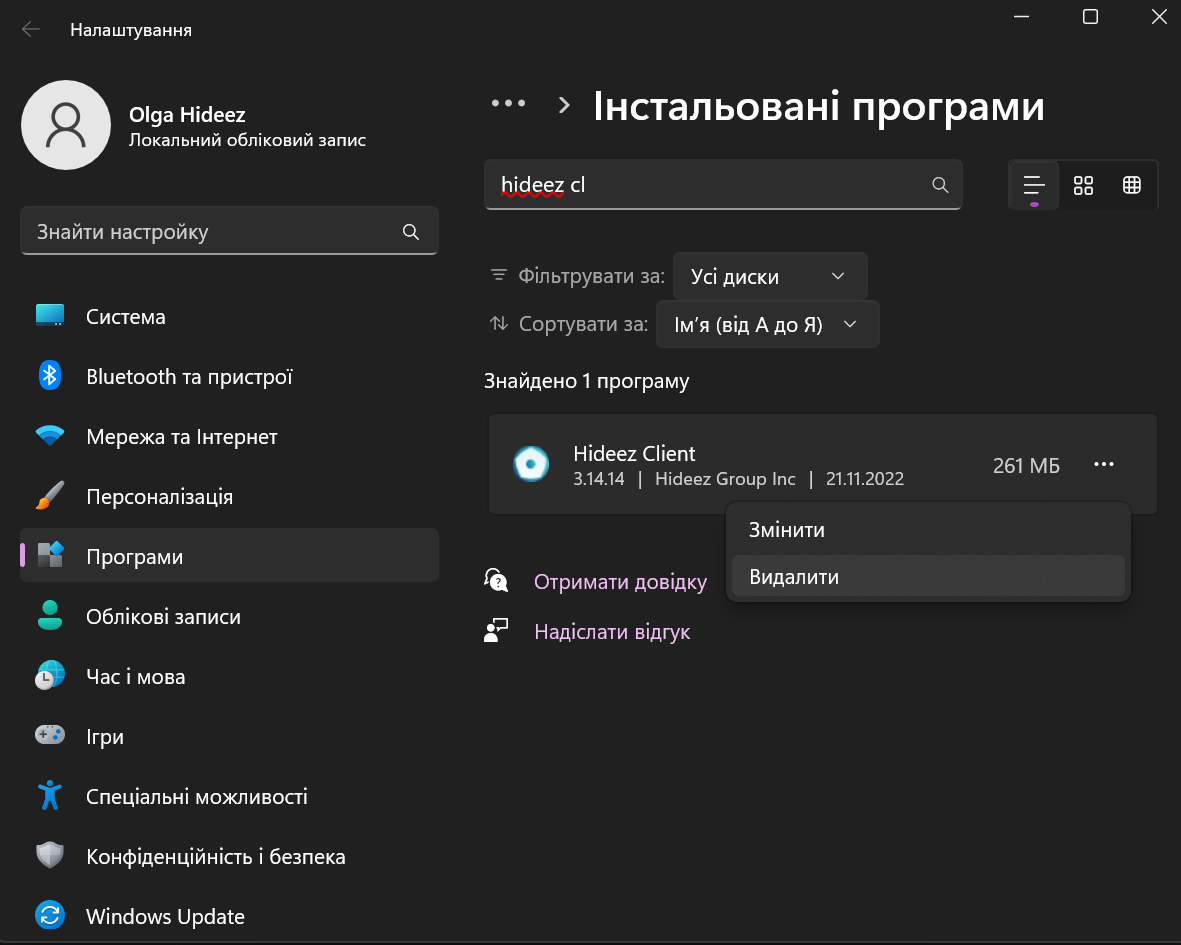Click the Accounts (Облікові записи) person icon

(x=50, y=615)
